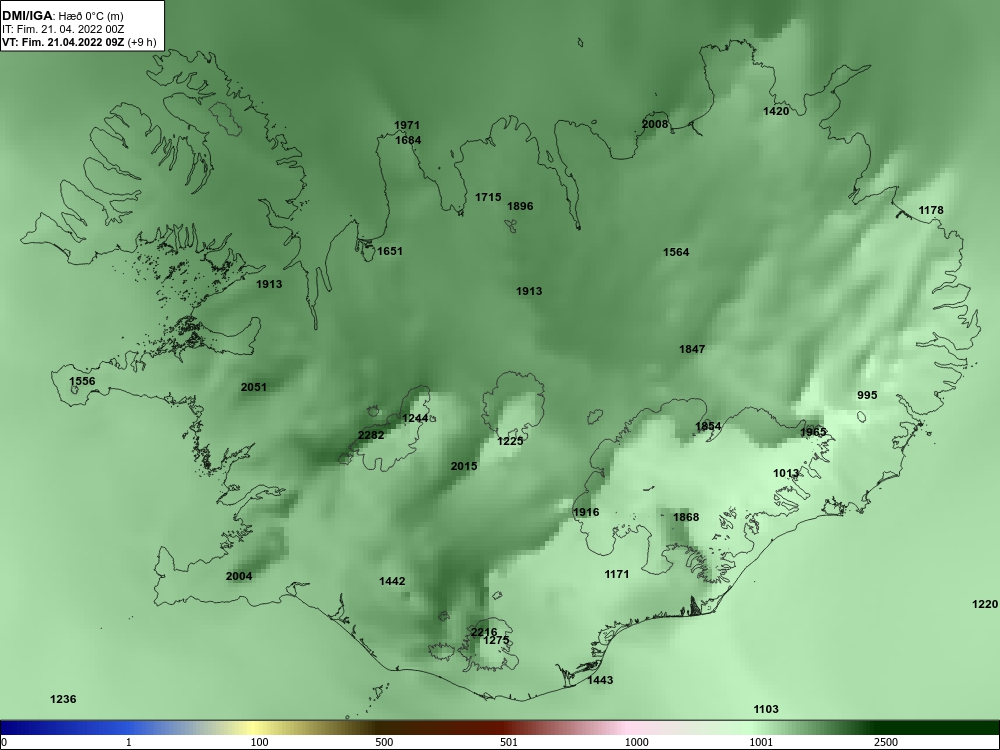
Task: Click the 1178 value on the east coast
Action: tap(930, 210)
